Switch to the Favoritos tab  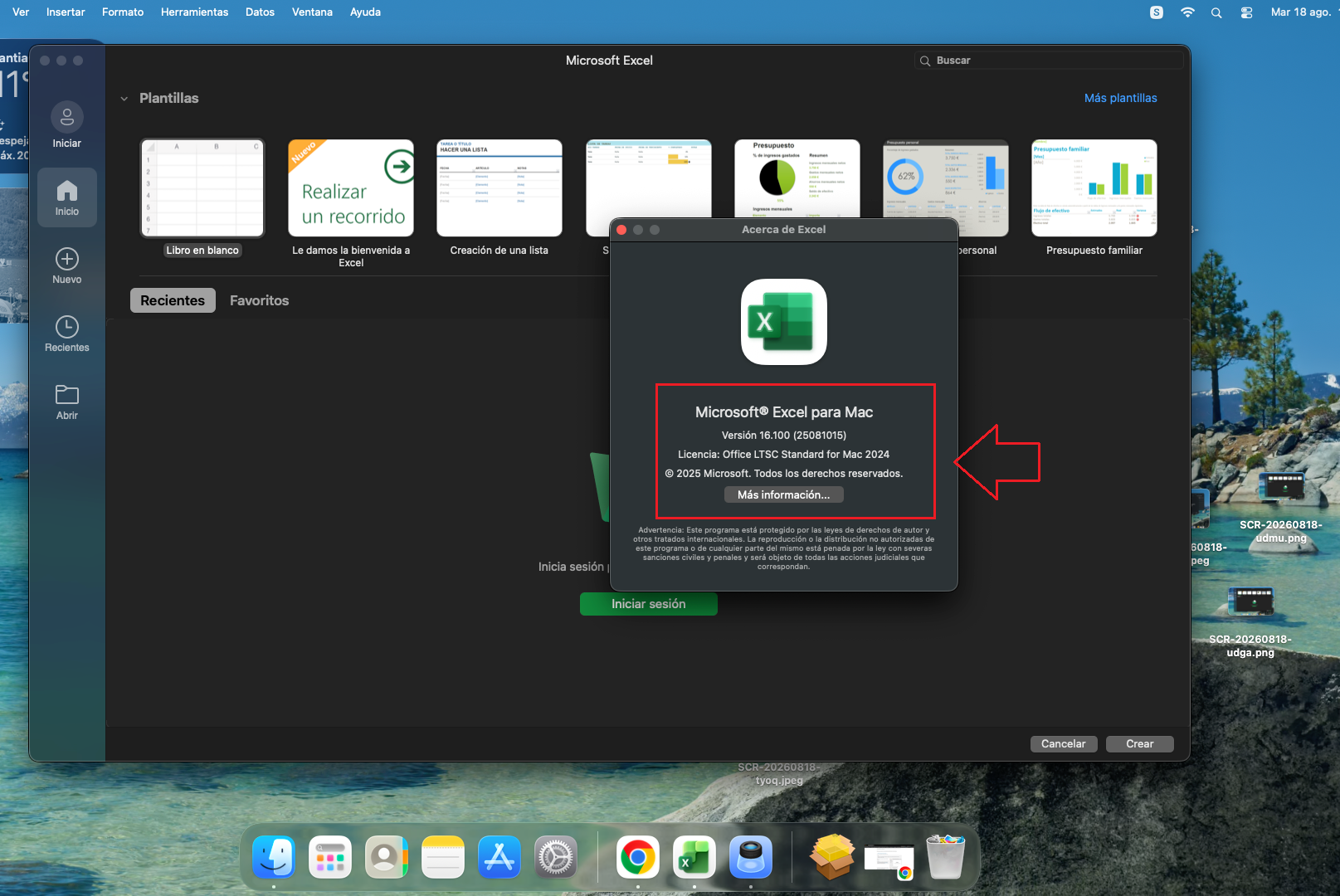(x=260, y=300)
